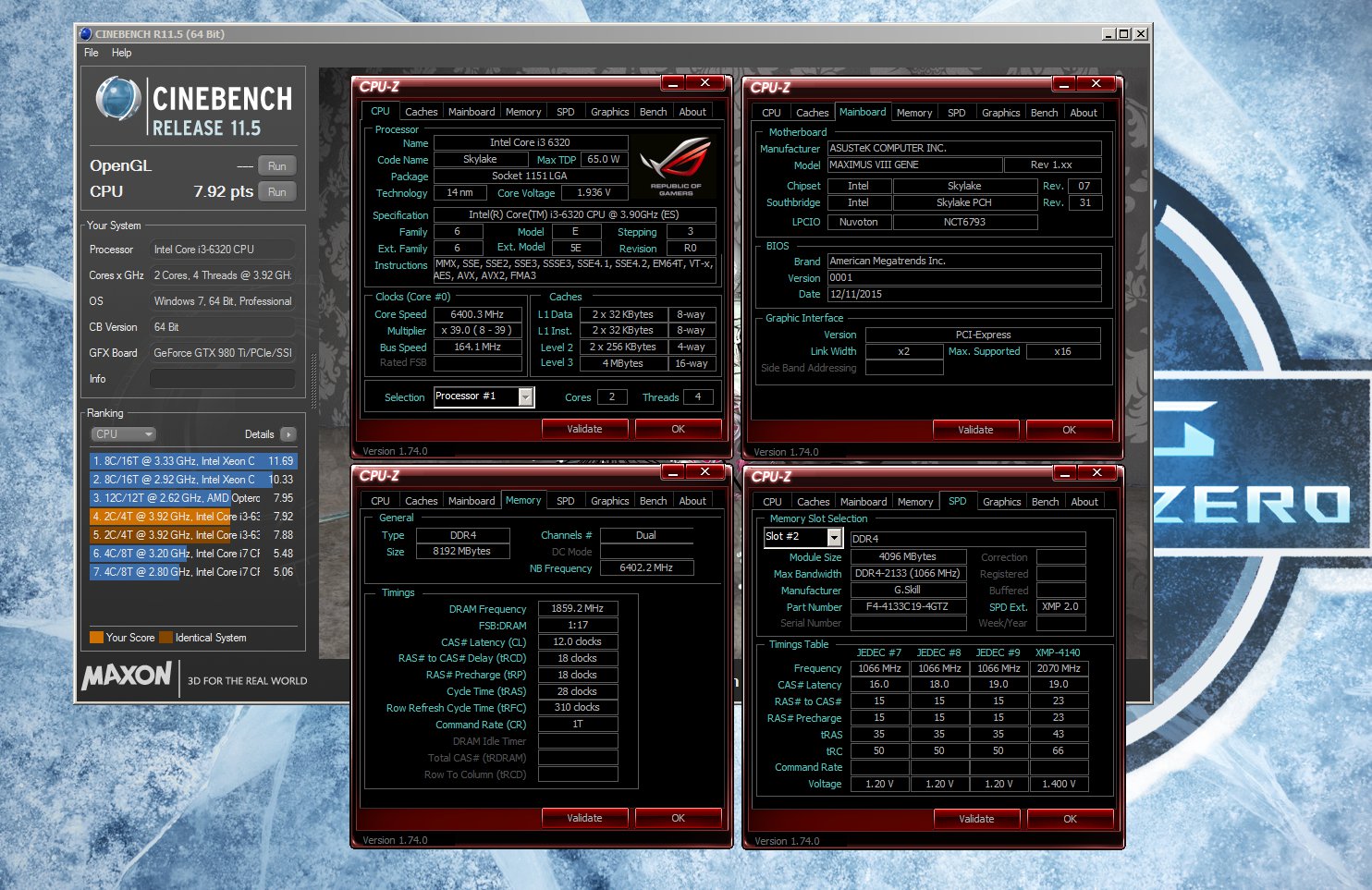Open Caches tab in SPD CPU-Z window

813,502
